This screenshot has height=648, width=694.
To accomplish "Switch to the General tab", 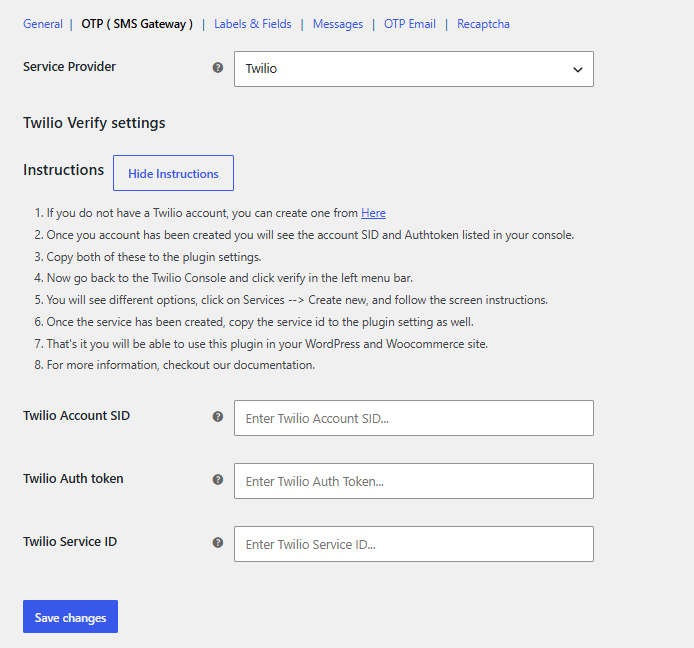I will [x=43, y=24].
